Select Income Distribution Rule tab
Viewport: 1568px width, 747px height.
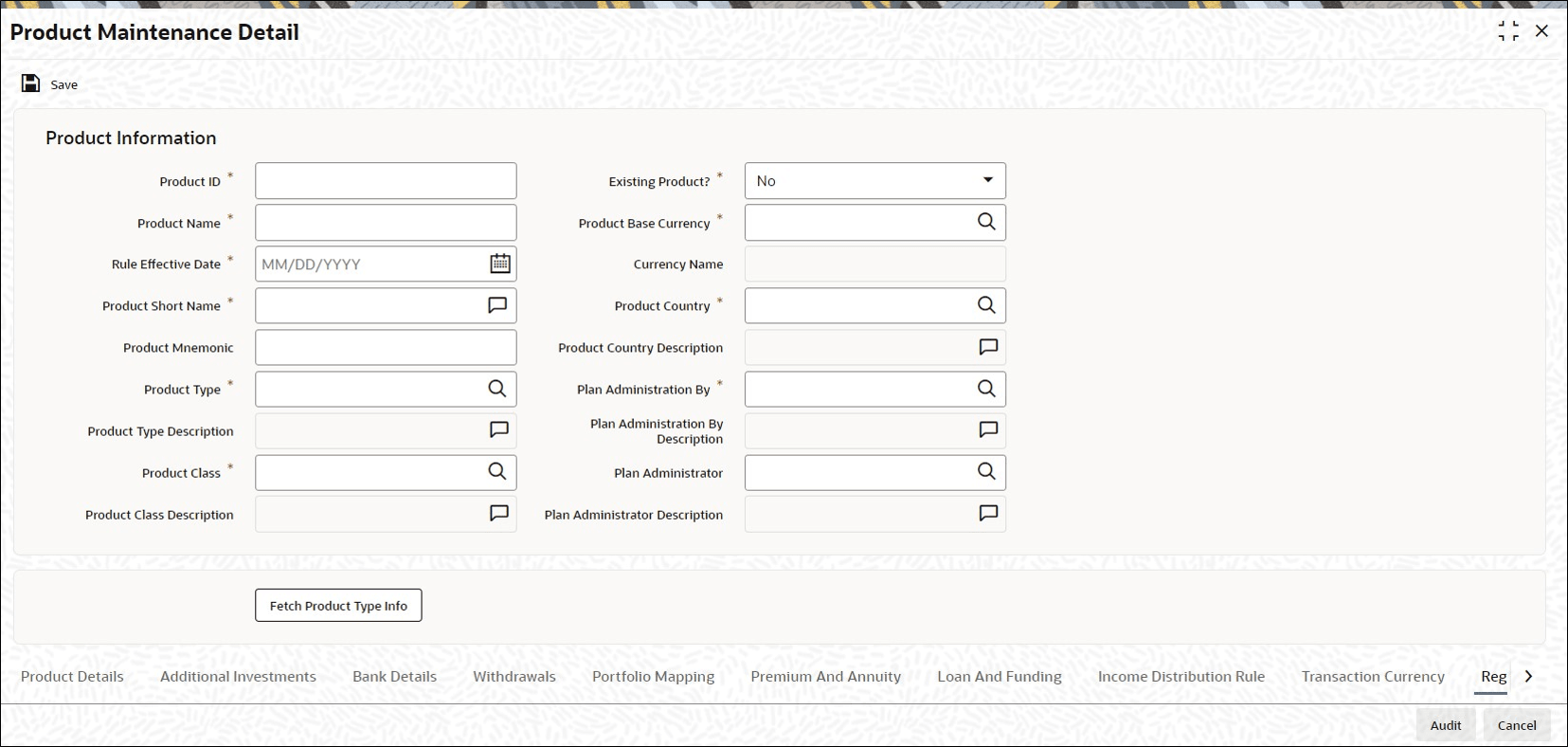pos(1181,676)
